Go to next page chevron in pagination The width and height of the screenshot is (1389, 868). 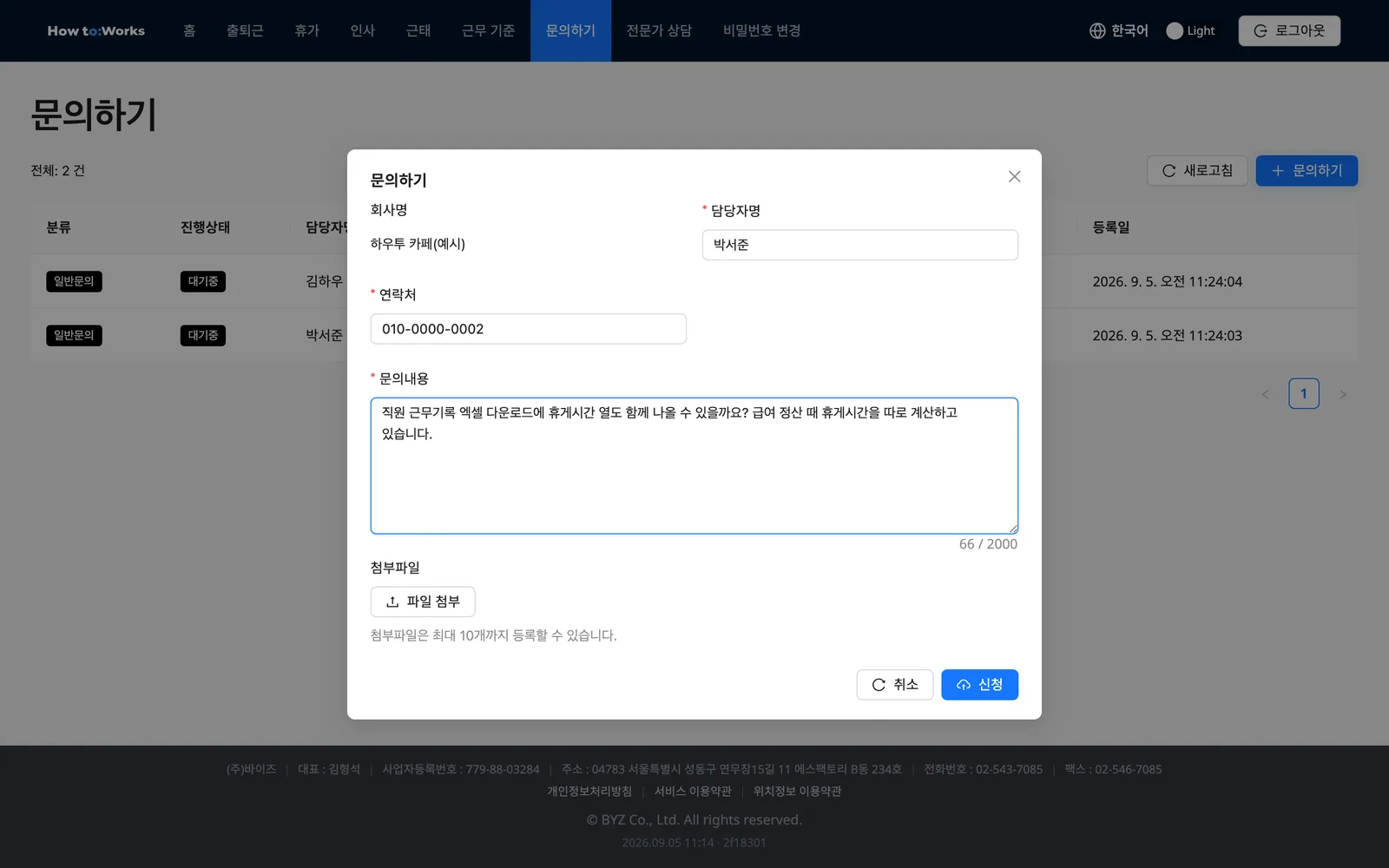pyautogui.click(x=1343, y=394)
